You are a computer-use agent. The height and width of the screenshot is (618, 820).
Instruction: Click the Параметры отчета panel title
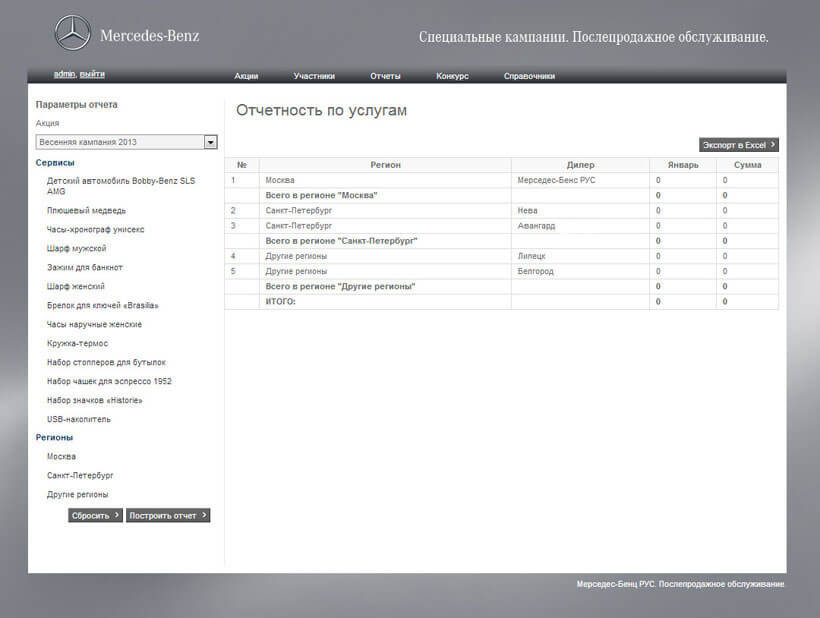click(76, 105)
